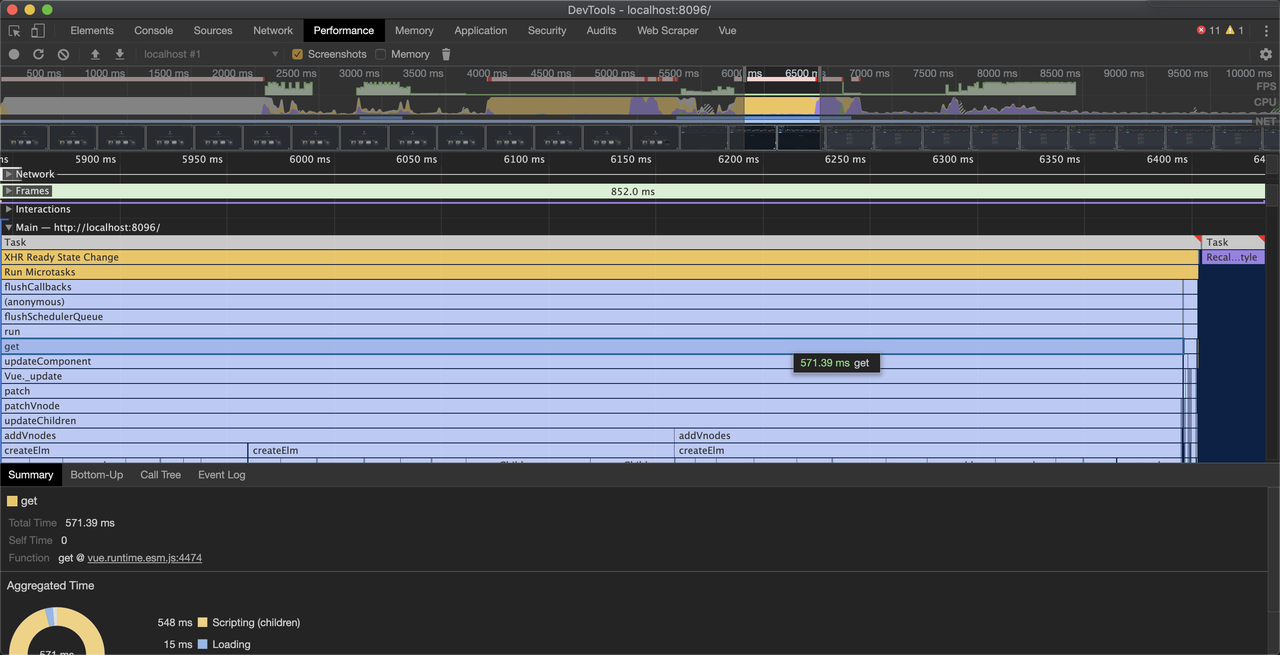
Task: Open the localhost #1 recording dropdown
Action: (210, 54)
